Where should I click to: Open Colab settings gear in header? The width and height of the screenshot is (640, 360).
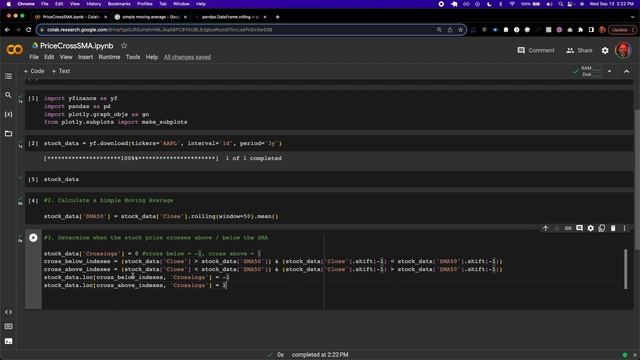click(605, 50)
